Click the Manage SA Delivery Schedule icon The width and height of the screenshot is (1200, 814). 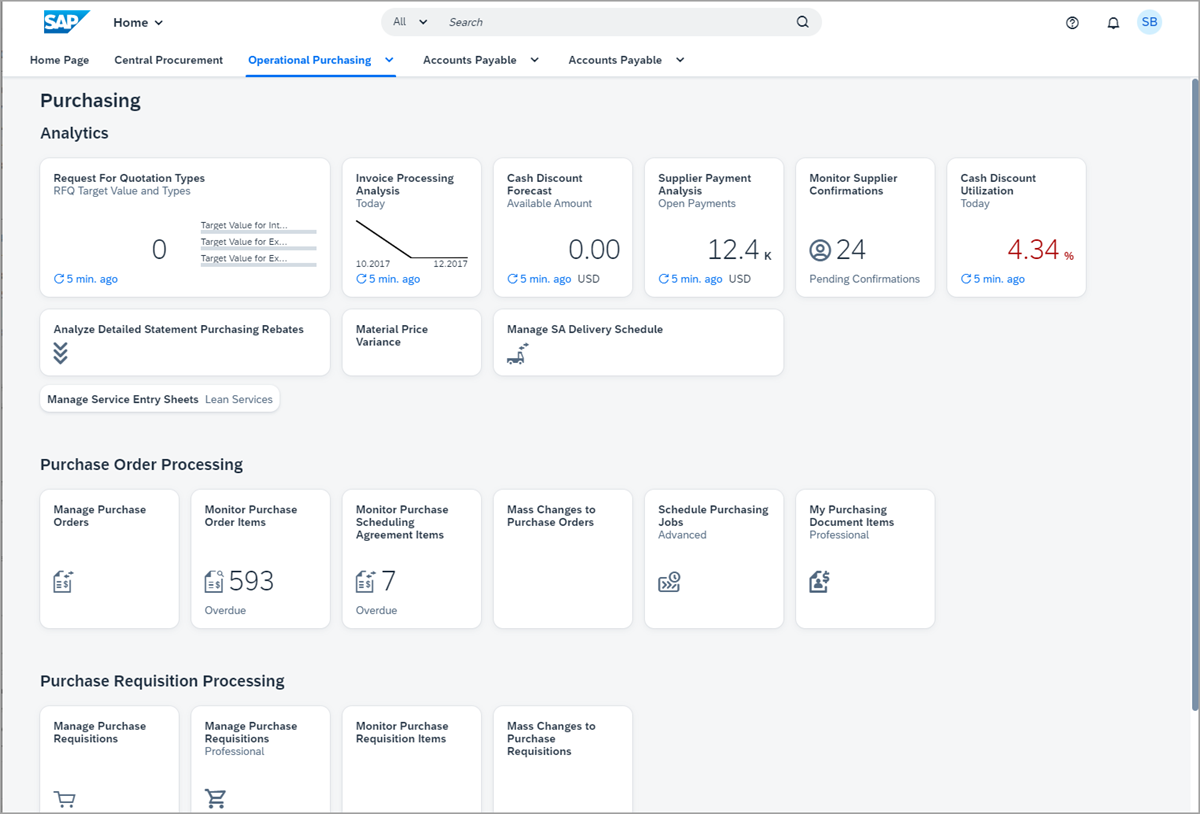click(518, 353)
